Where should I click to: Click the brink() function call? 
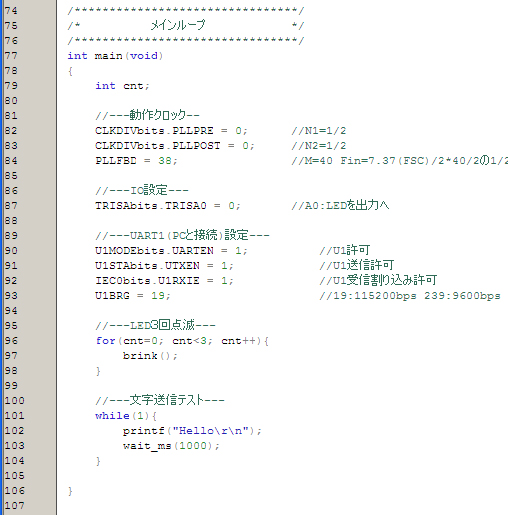click(x=150, y=356)
